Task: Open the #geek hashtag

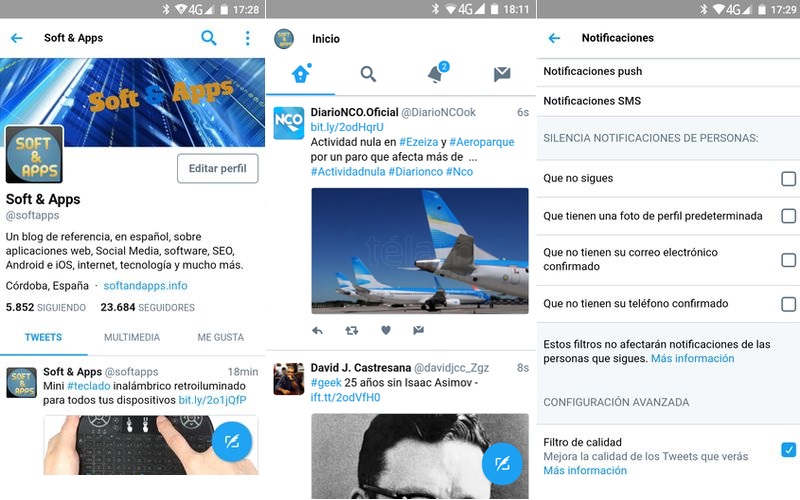Action: pos(326,383)
